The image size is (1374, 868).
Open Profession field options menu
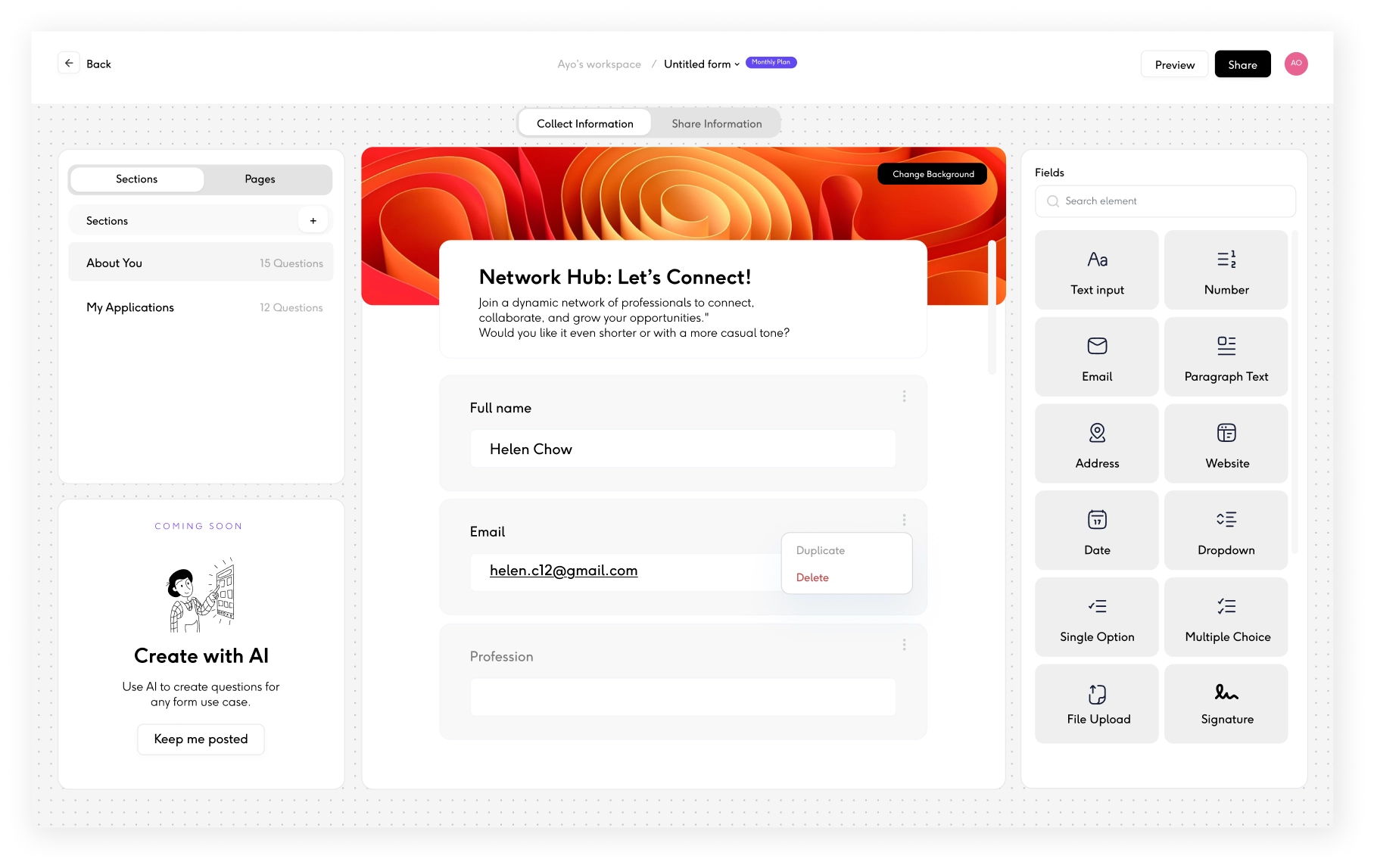tap(904, 645)
